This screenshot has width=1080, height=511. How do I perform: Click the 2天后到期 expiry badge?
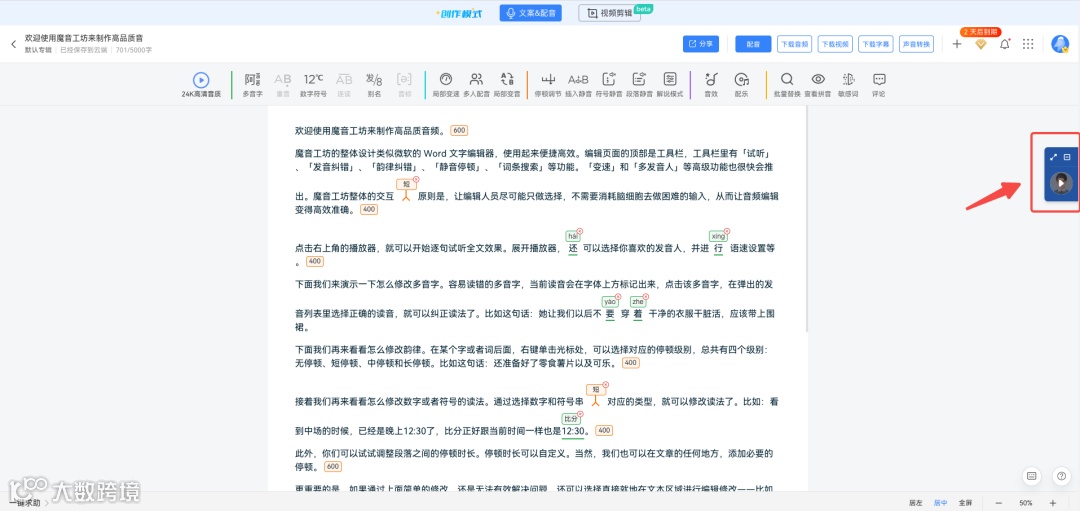click(x=981, y=32)
